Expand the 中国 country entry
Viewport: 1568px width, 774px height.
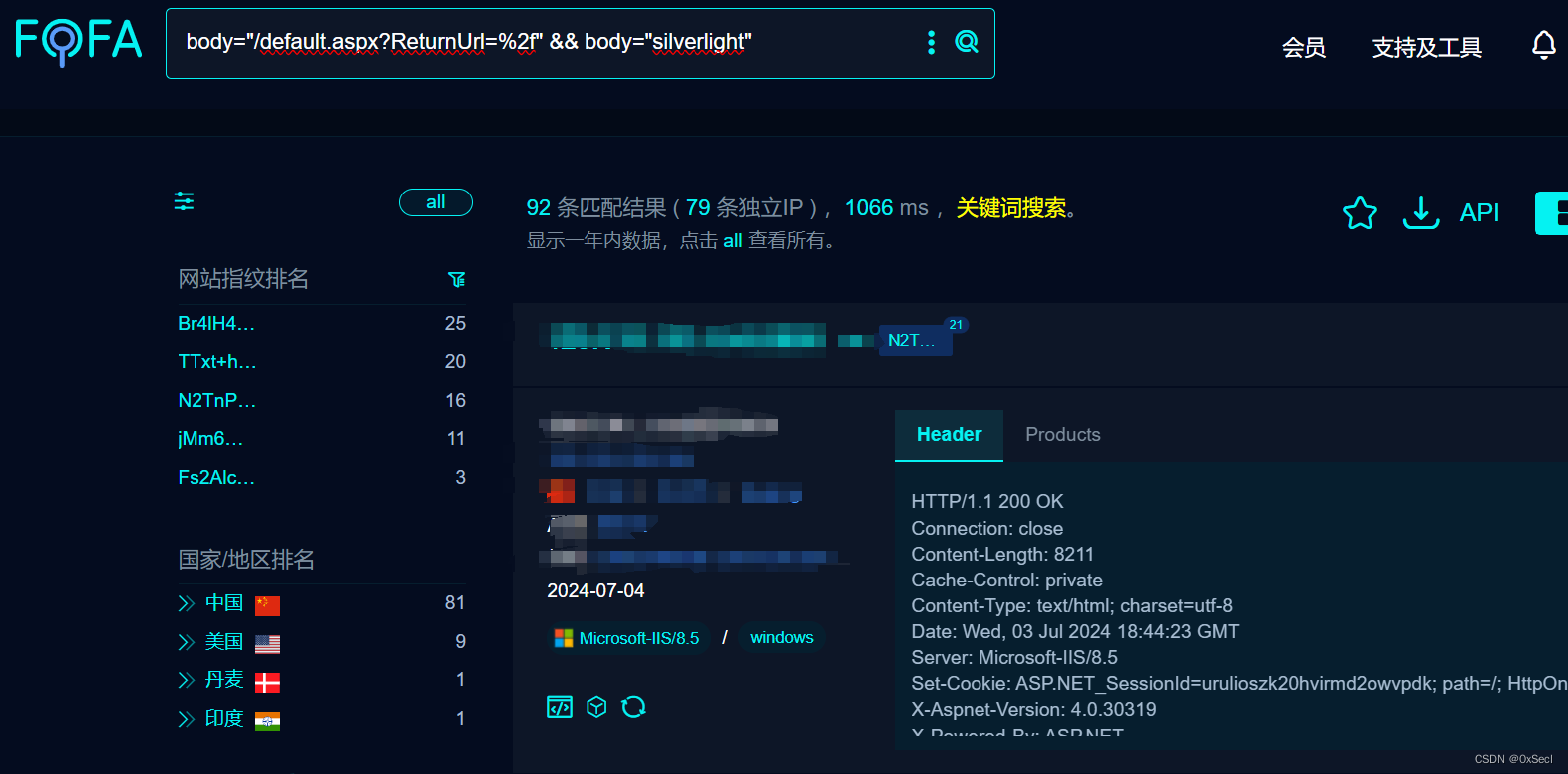(x=186, y=603)
